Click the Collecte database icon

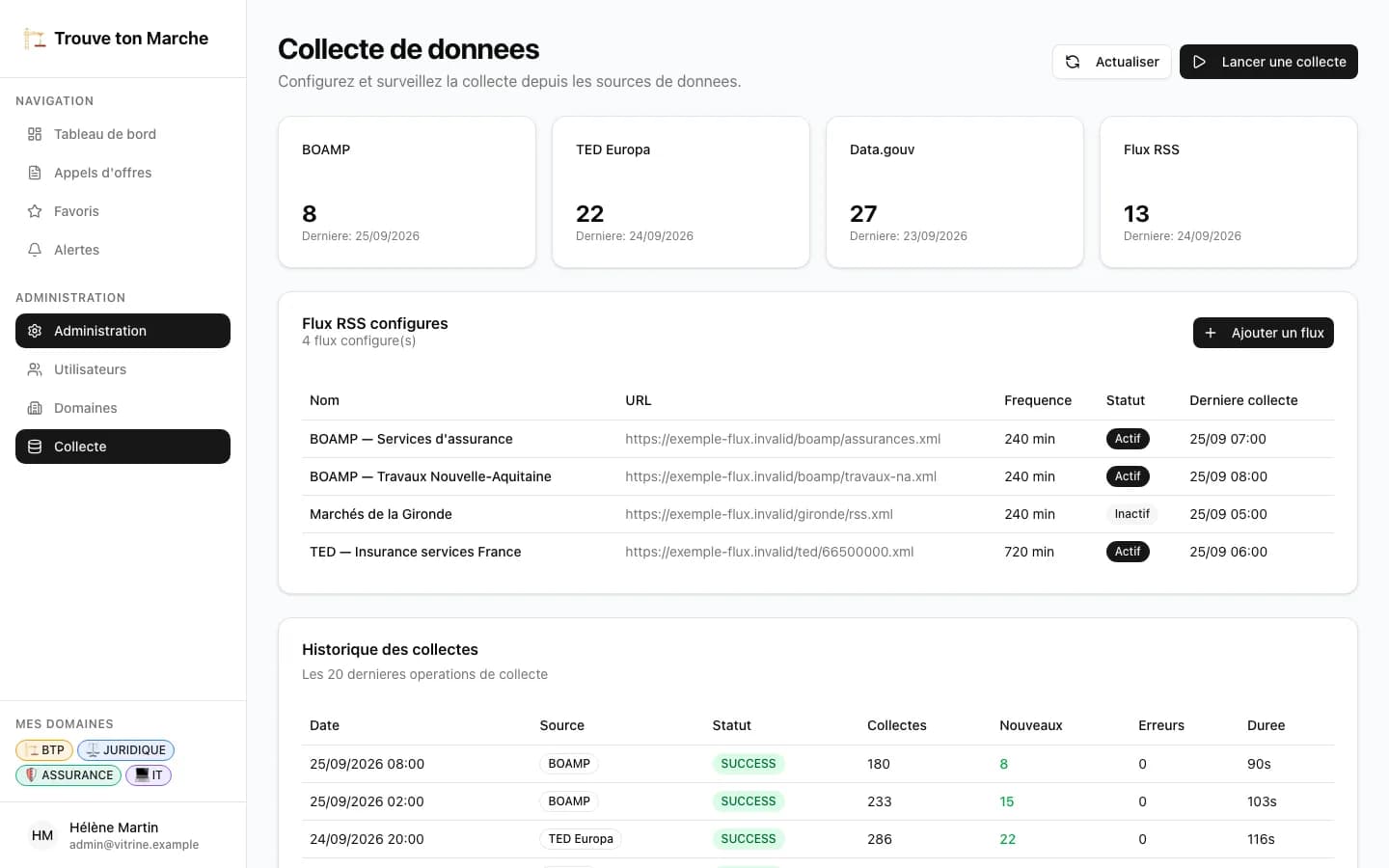click(x=35, y=447)
